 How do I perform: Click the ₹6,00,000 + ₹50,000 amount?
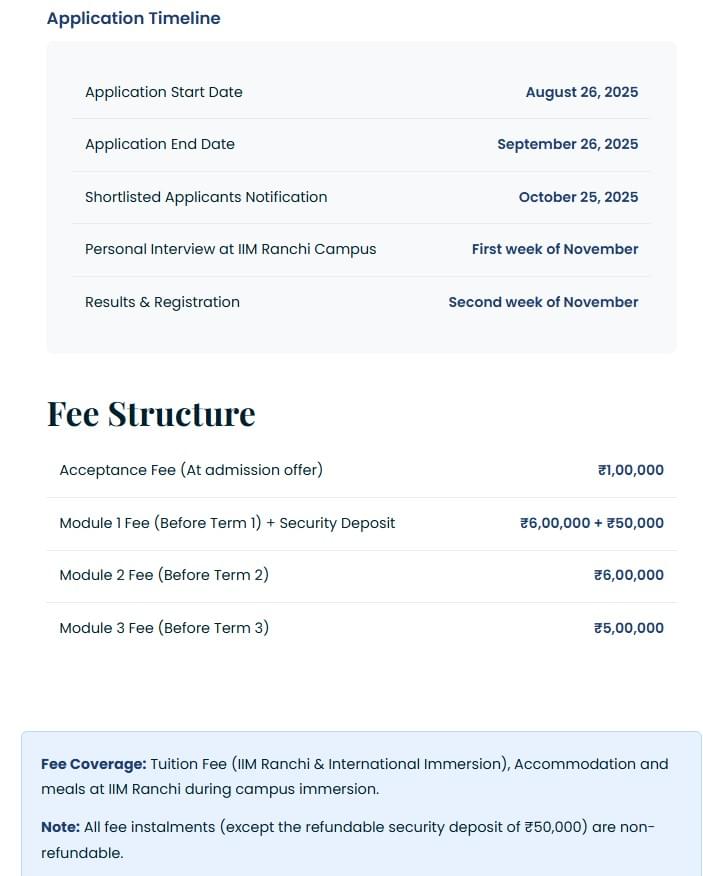pos(591,523)
